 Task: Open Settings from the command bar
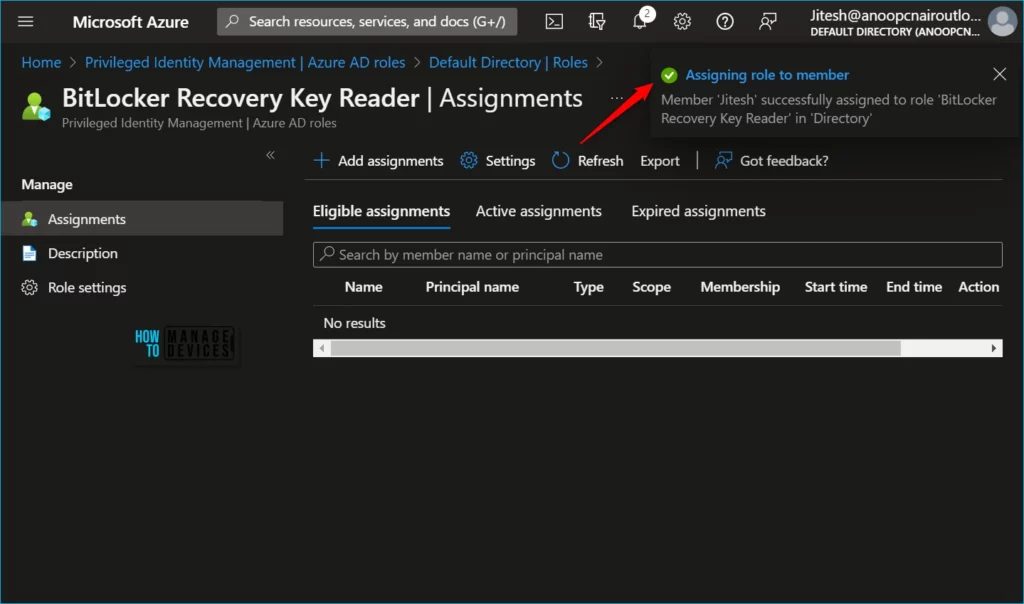pyautogui.click(x=498, y=161)
